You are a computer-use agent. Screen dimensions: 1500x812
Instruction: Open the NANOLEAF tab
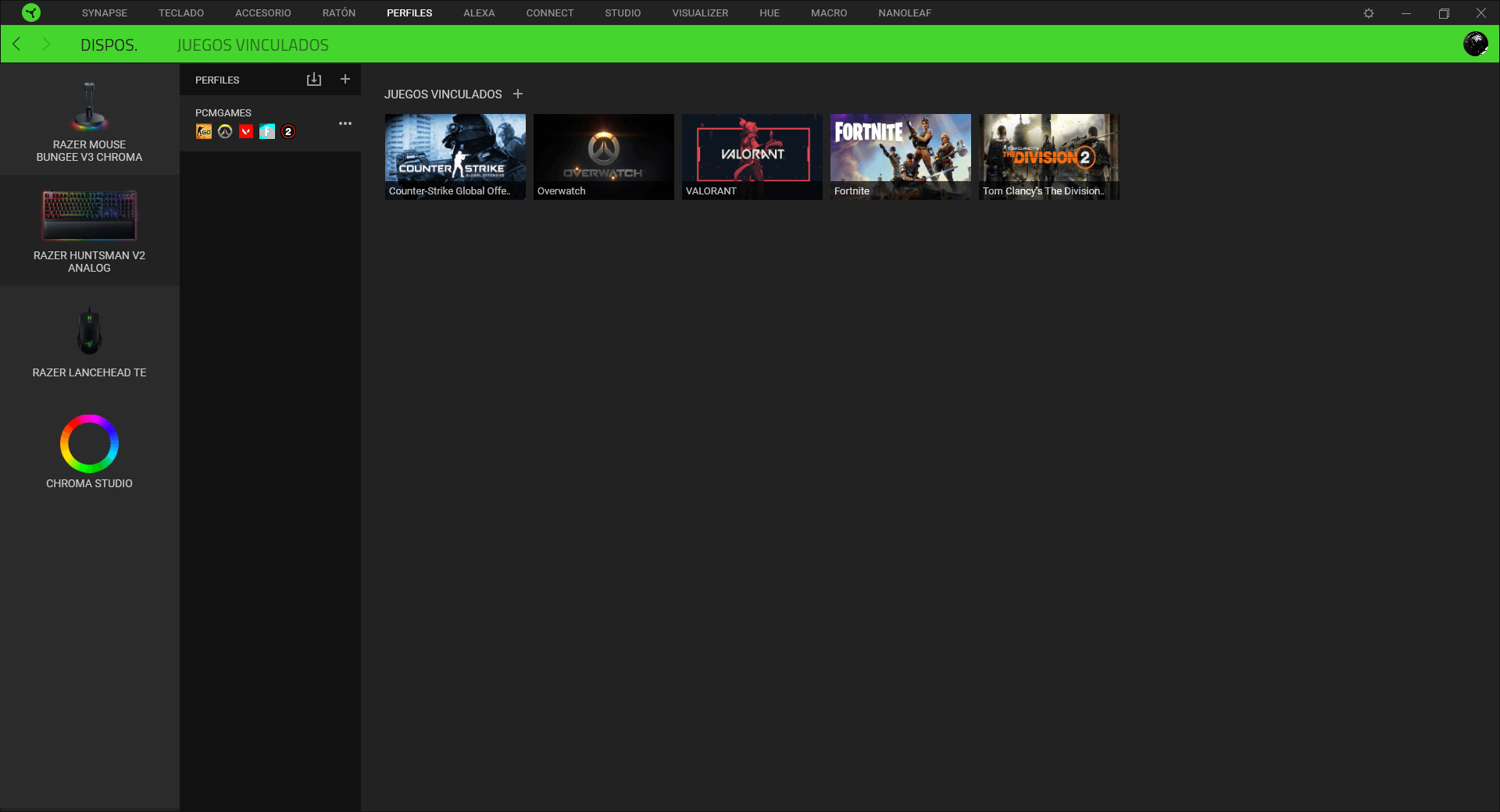click(x=905, y=13)
